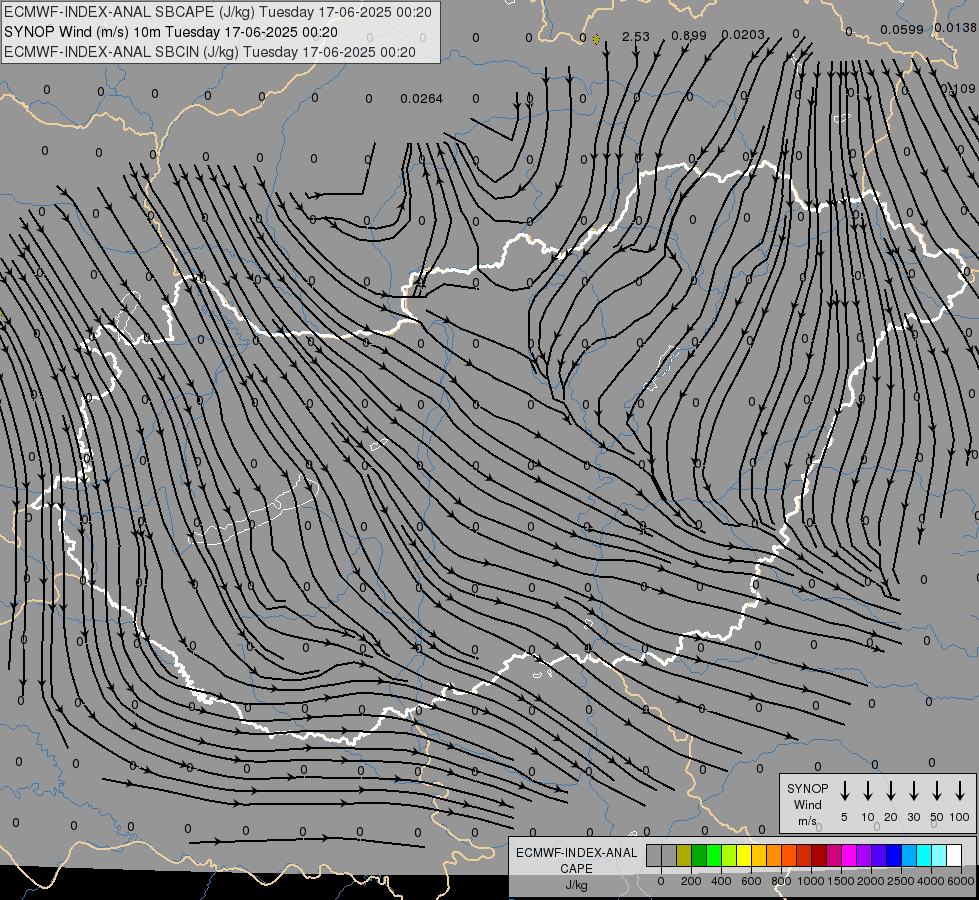Click the 30 m/s wind arrow in legend

[913, 791]
